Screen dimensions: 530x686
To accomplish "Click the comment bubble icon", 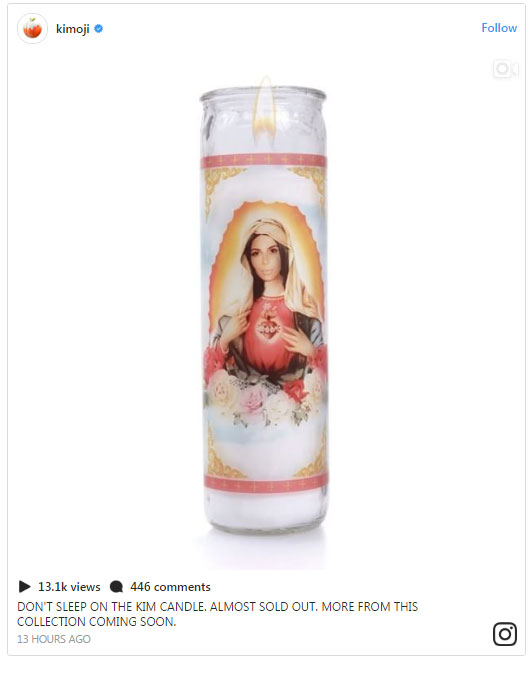I will pos(116,587).
